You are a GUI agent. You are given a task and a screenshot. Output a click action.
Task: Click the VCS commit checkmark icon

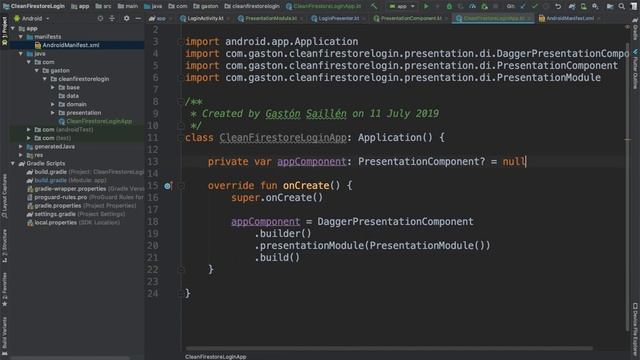[535, 6]
